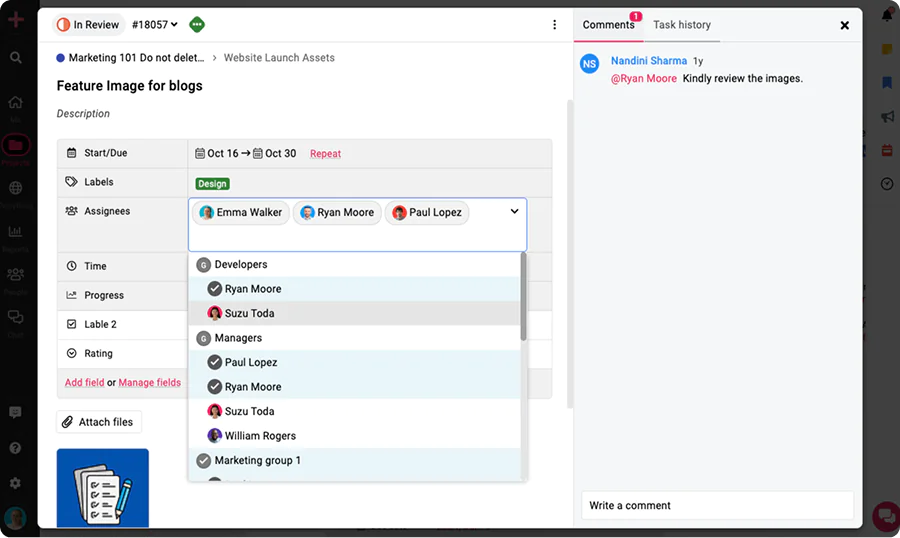Go to Home in the left sidebar
900x538 pixels.
[x=15, y=103]
